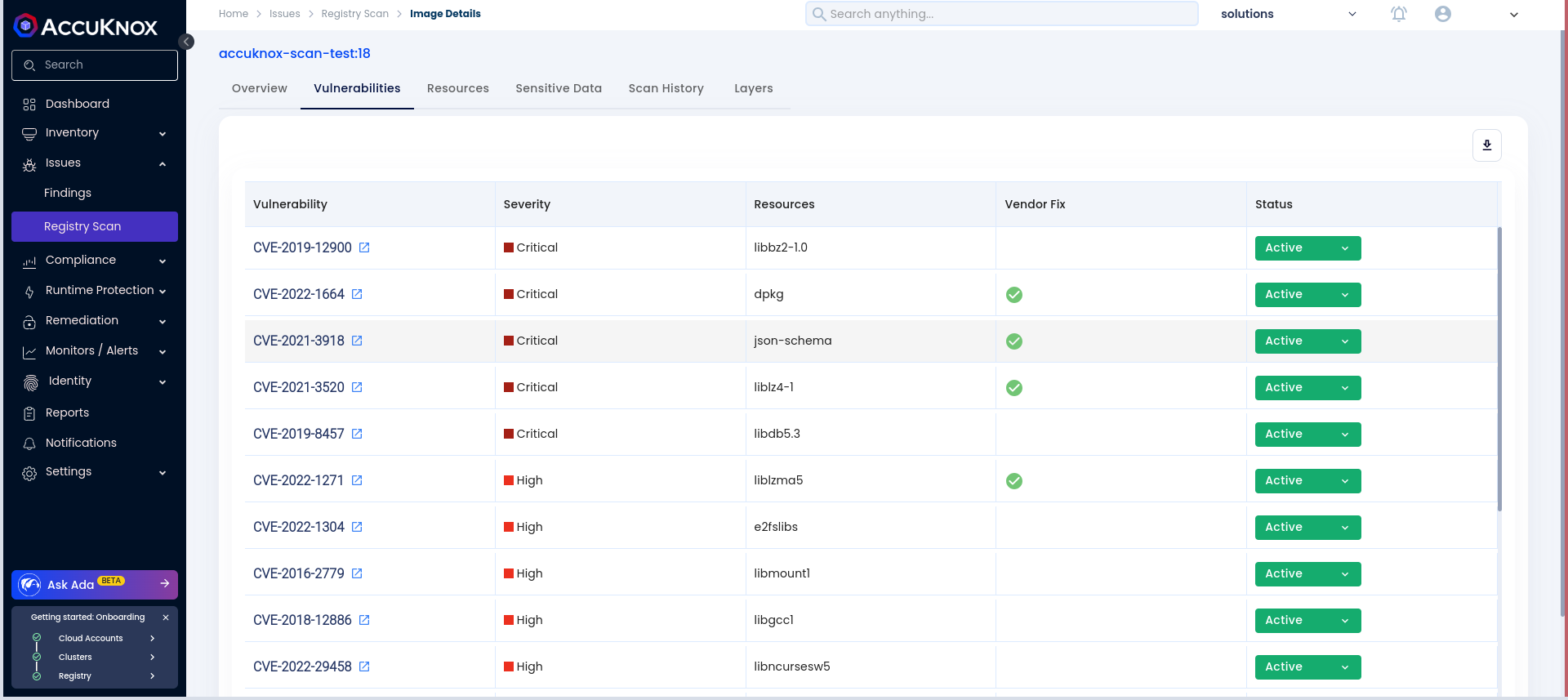Open Ask Ada BETA assistant button
The width and height of the screenshot is (1568, 700).
point(95,584)
